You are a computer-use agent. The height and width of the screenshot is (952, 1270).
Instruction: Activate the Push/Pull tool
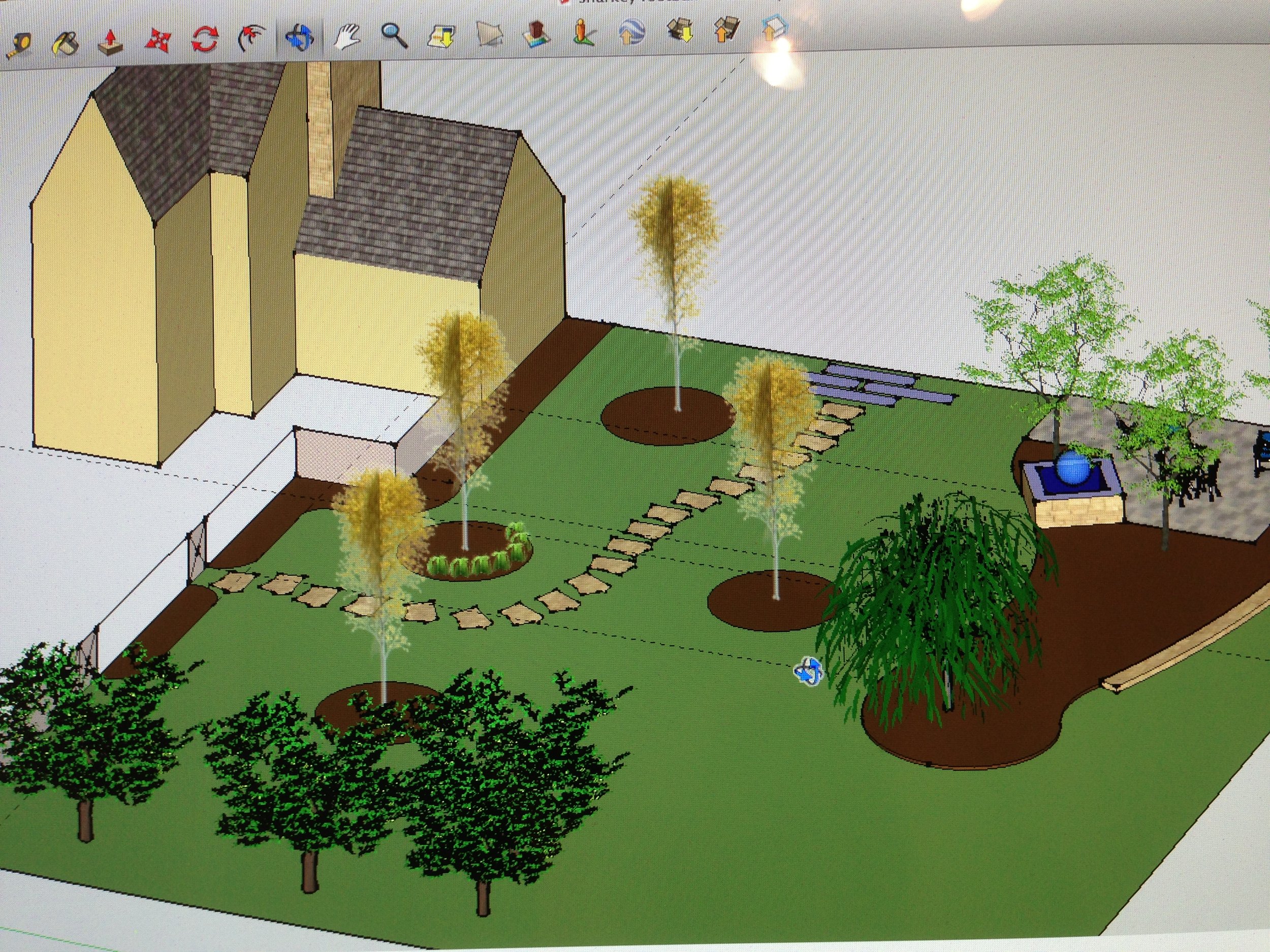pyautogui.click(x=111, y=42)
